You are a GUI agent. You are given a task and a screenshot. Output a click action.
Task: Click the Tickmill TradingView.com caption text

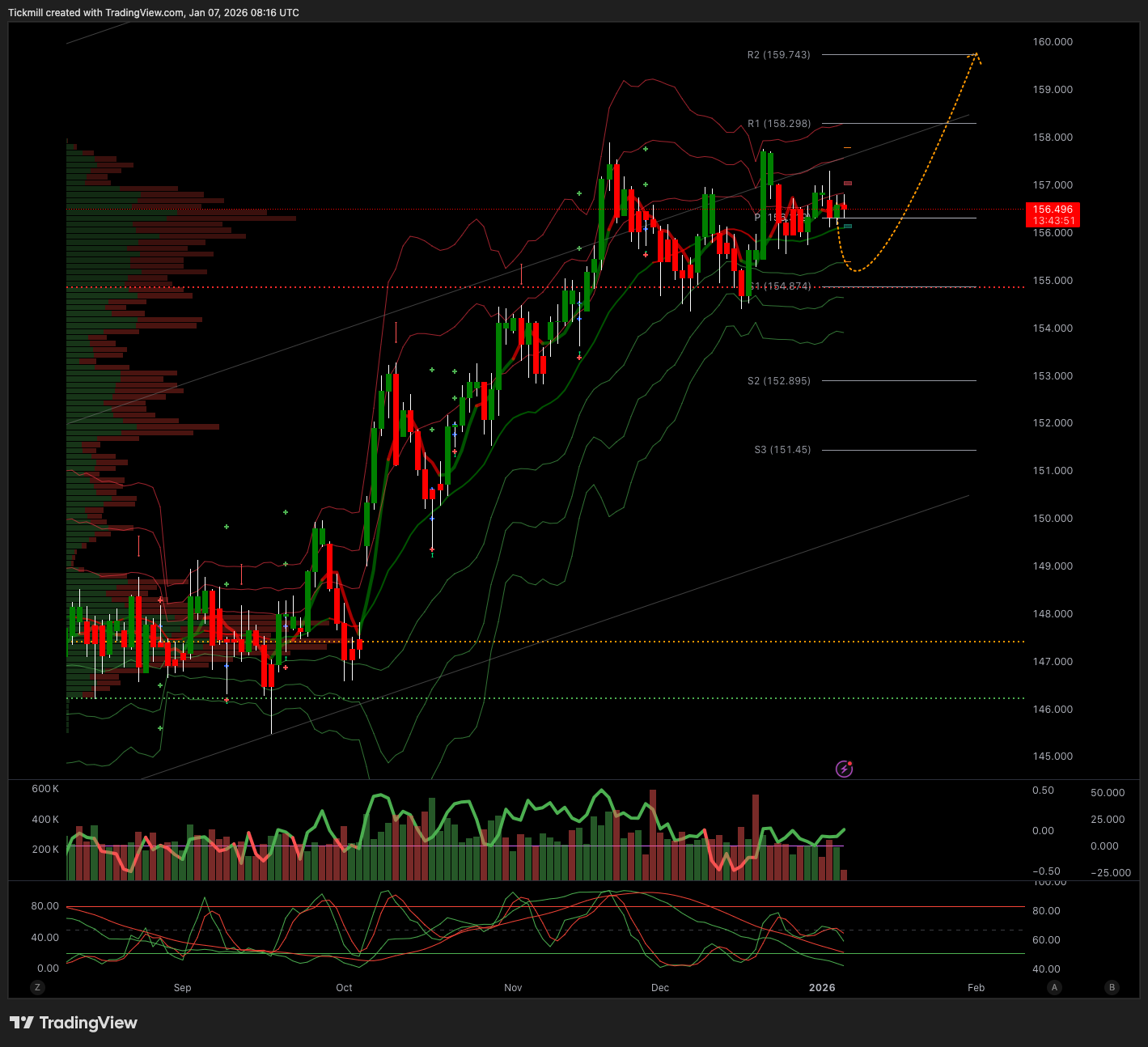tap(154, 12)
